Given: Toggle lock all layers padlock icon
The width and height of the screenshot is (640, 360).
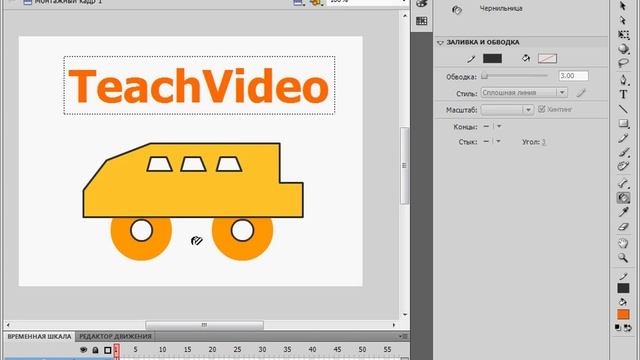Looking at the screenshot, I should tap(95, 350).
